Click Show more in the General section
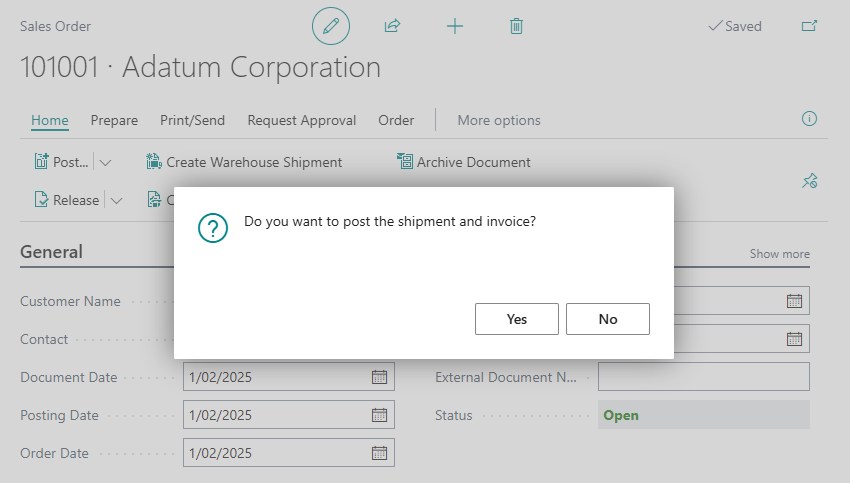The width and height of the screenshot is (850, 483). click(x=780, y=254)
